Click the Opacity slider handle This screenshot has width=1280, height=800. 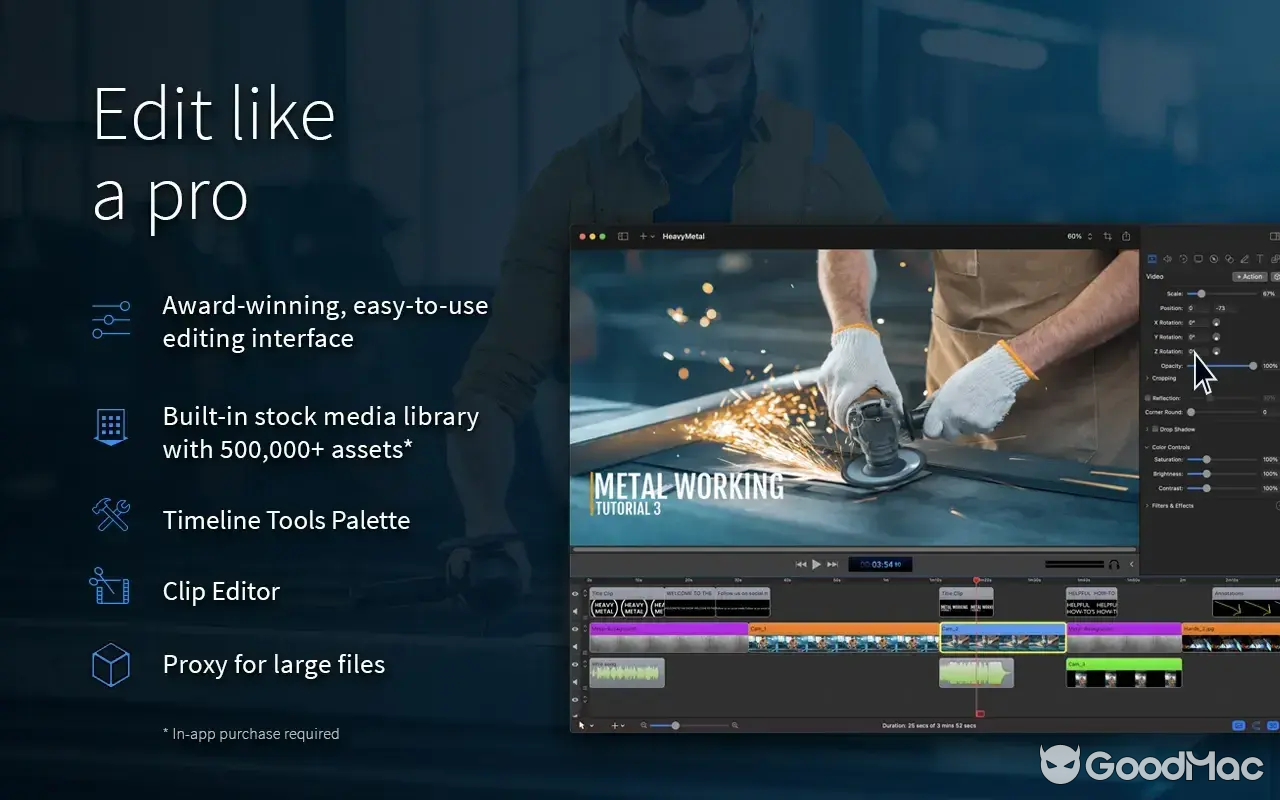(1253, 365)
